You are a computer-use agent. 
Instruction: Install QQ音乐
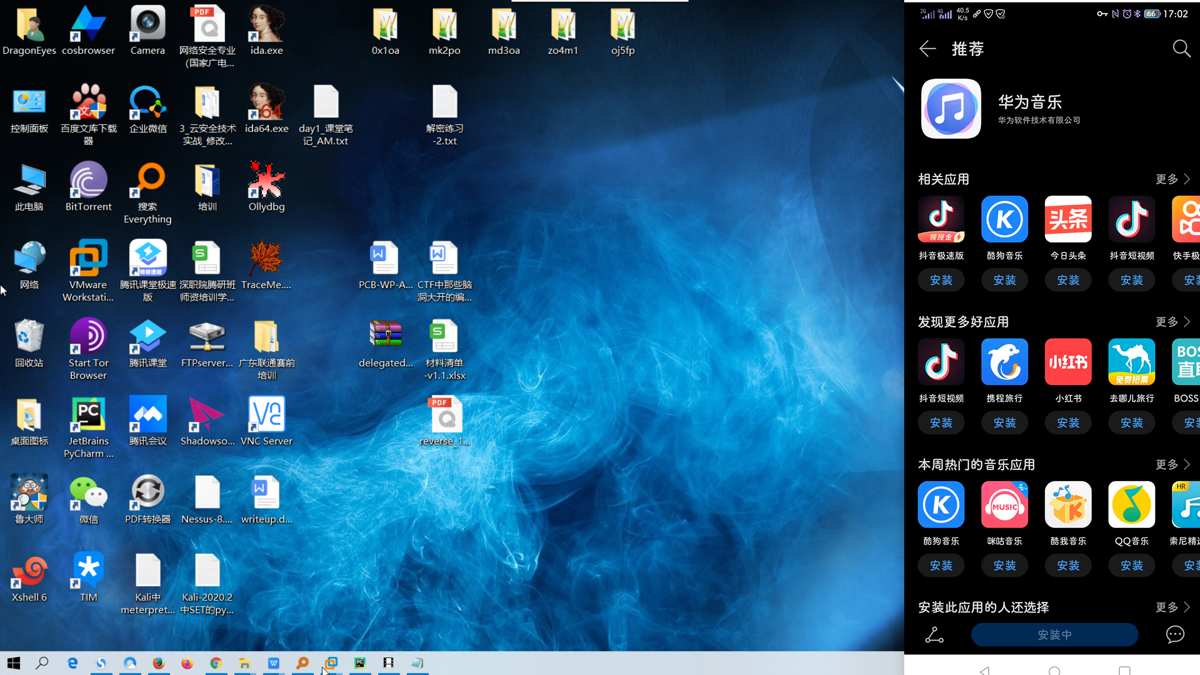(x=1132, y=566)
